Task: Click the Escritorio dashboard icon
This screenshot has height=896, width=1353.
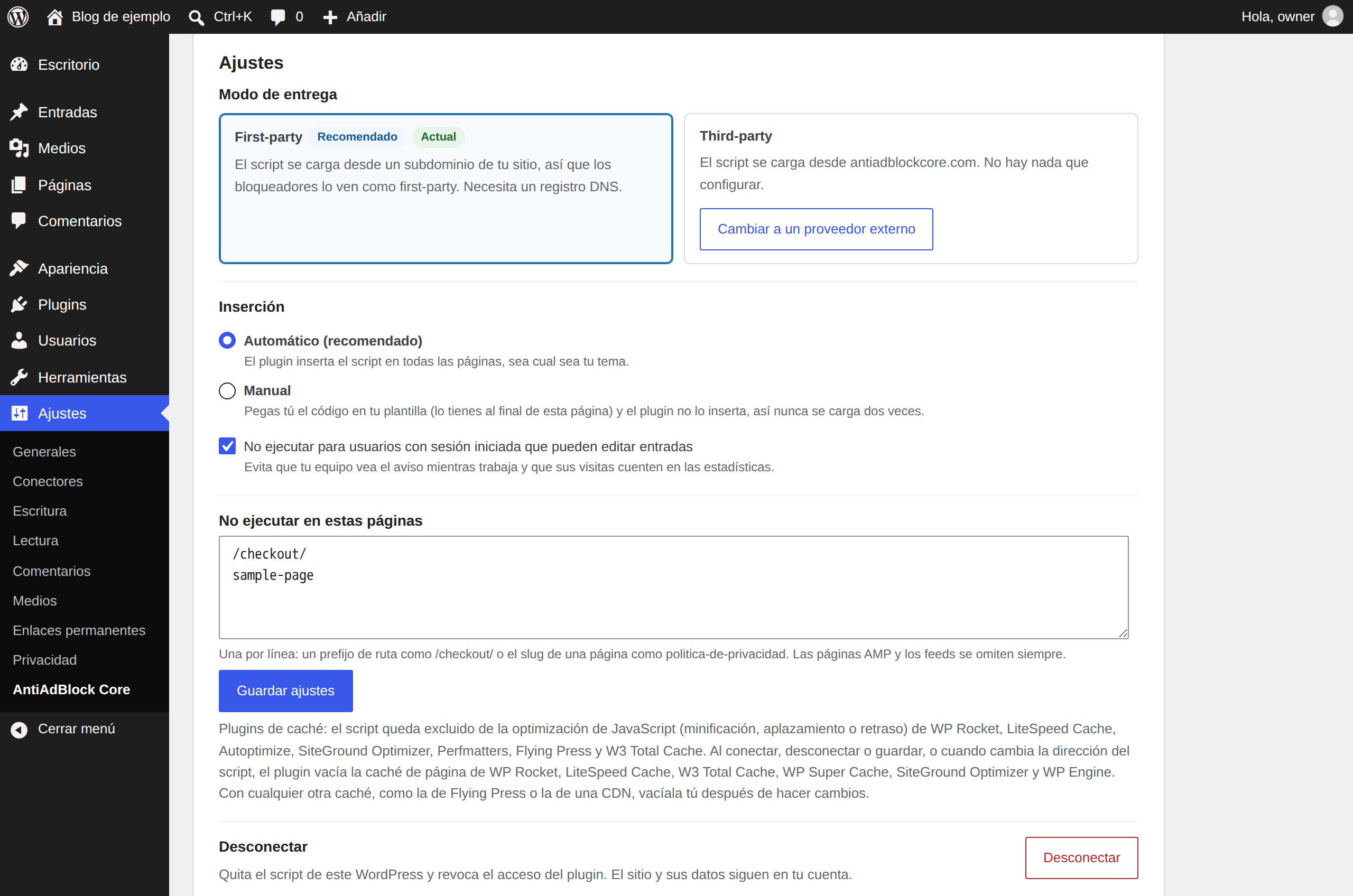Action: pyautogui.click(x=19, y=64)
